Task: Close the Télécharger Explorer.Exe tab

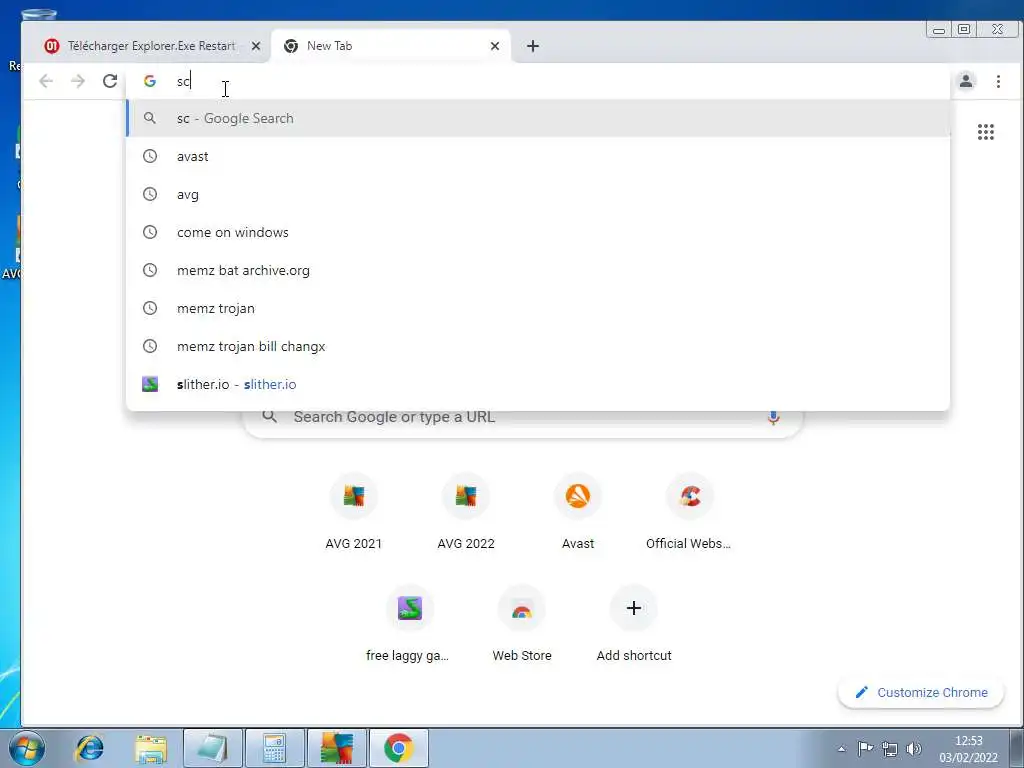Action: click(256, 46)
